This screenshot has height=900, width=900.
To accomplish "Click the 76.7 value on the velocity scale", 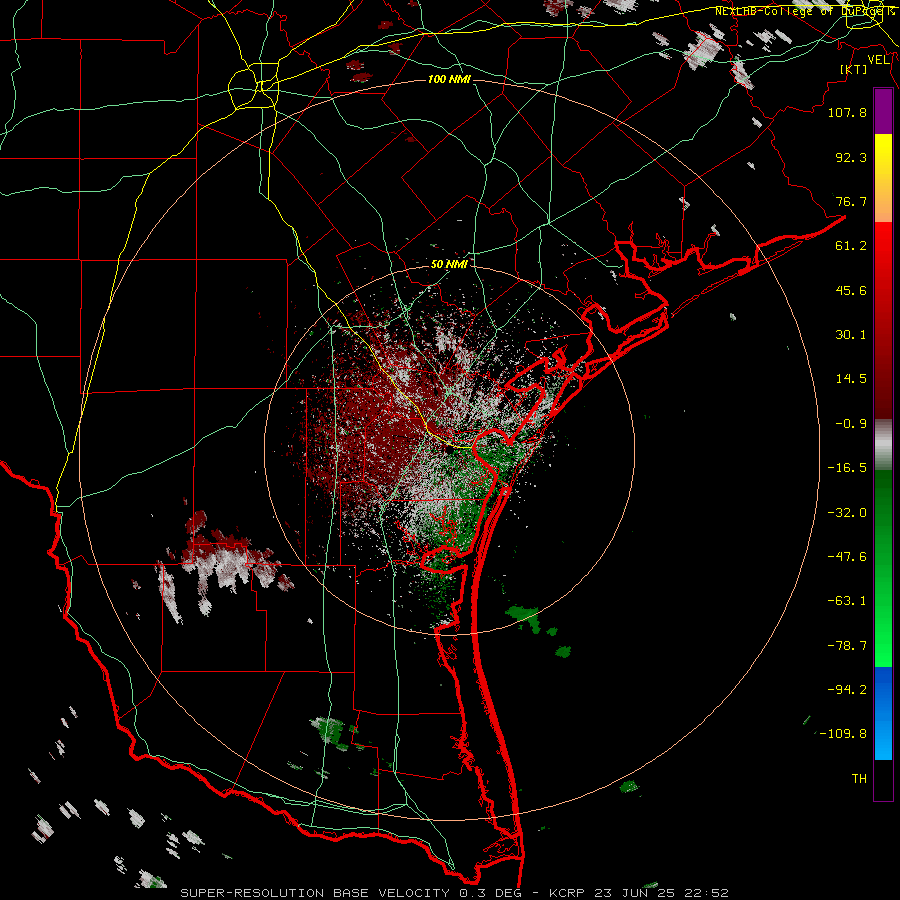I will pos(851,201).
